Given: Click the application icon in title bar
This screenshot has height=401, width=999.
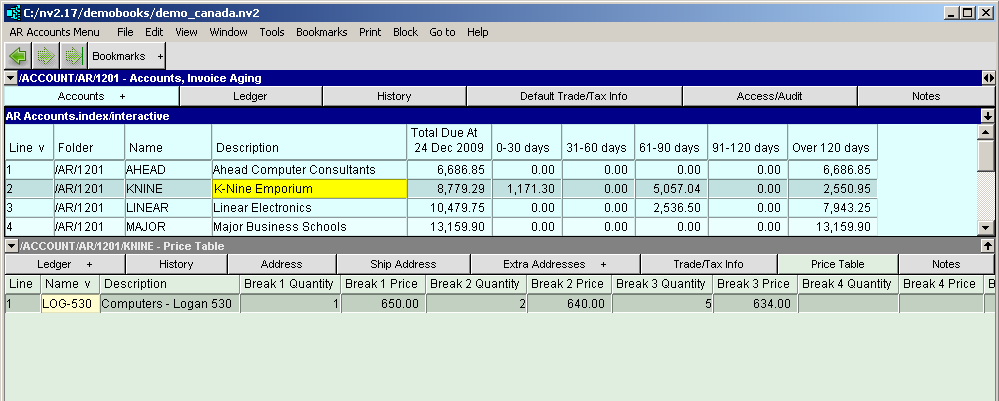Looking at the screenshot, I should click(11, 13).
